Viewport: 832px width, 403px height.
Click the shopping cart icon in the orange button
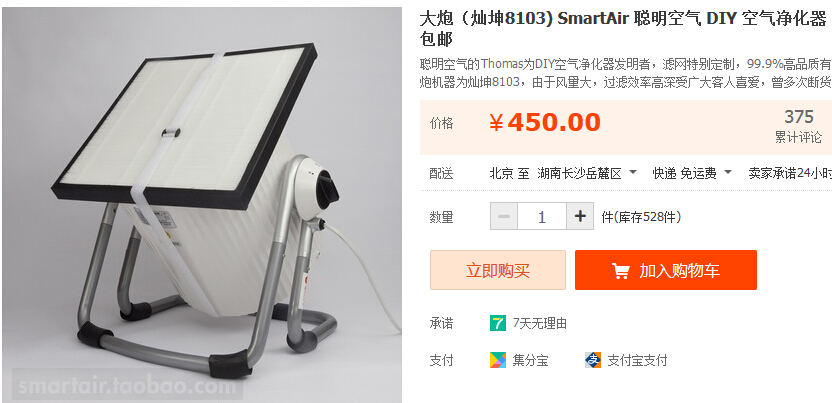point(621,270)
